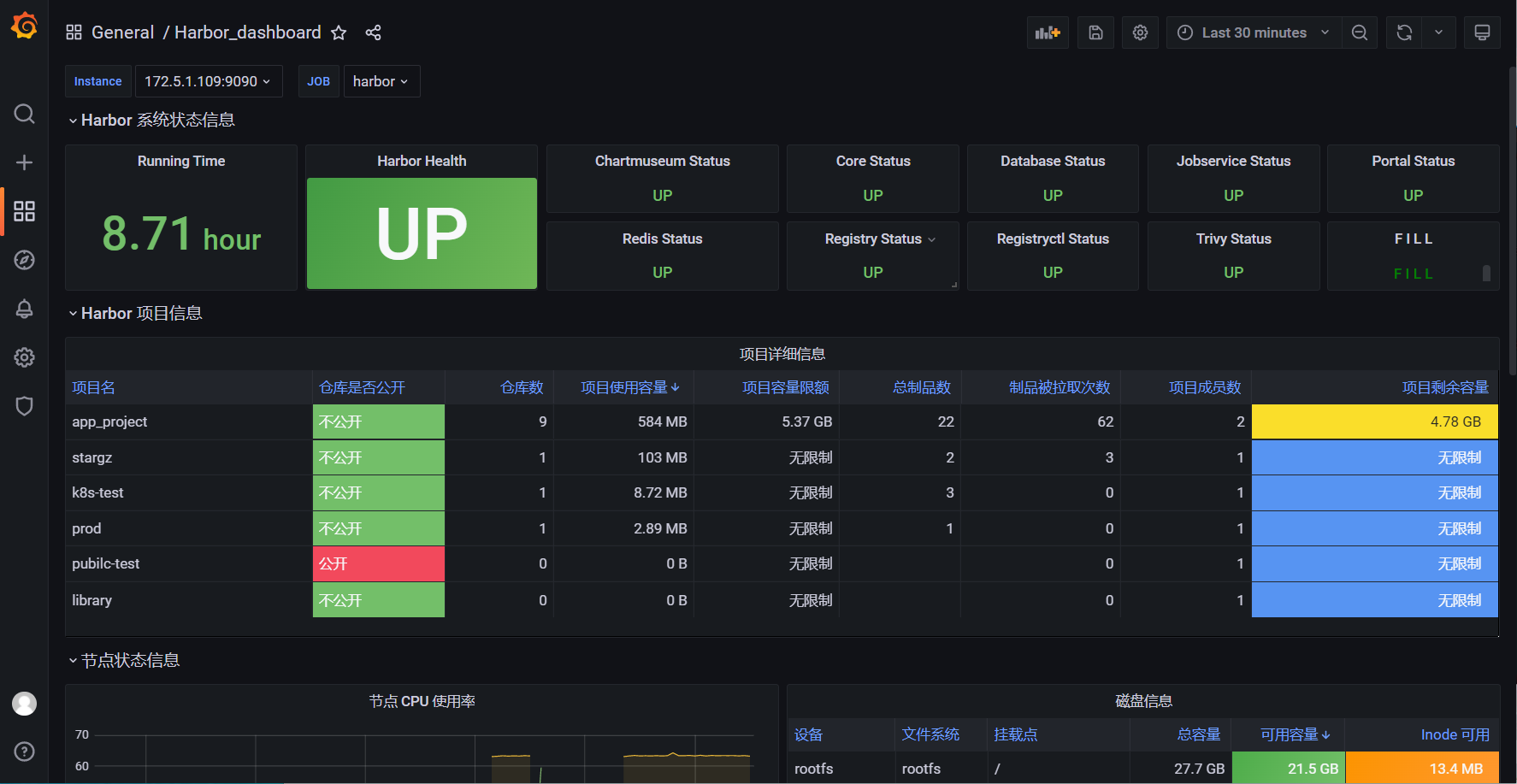The height and width of the screenshot is (784, 1517).
Task: Open the Instance 172.5.1.109:9090 dropdown
Action: coord(208,81)
